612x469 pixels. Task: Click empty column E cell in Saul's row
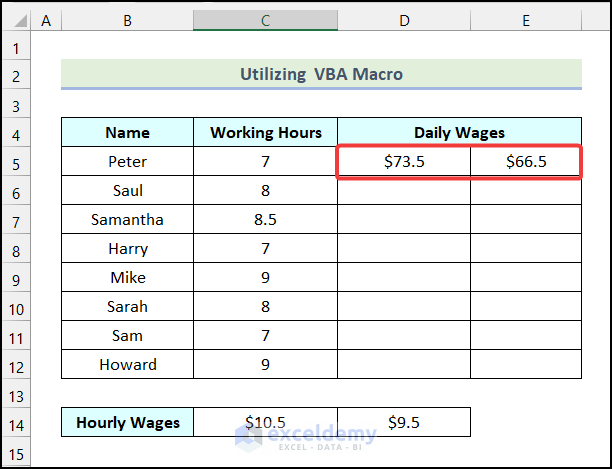coord(526,190)
